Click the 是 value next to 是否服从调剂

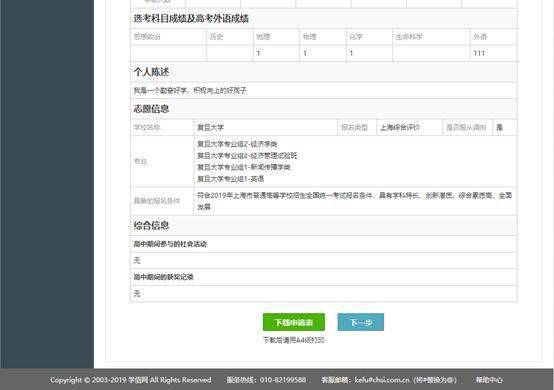pyautogui.click(x=499, y=128)
